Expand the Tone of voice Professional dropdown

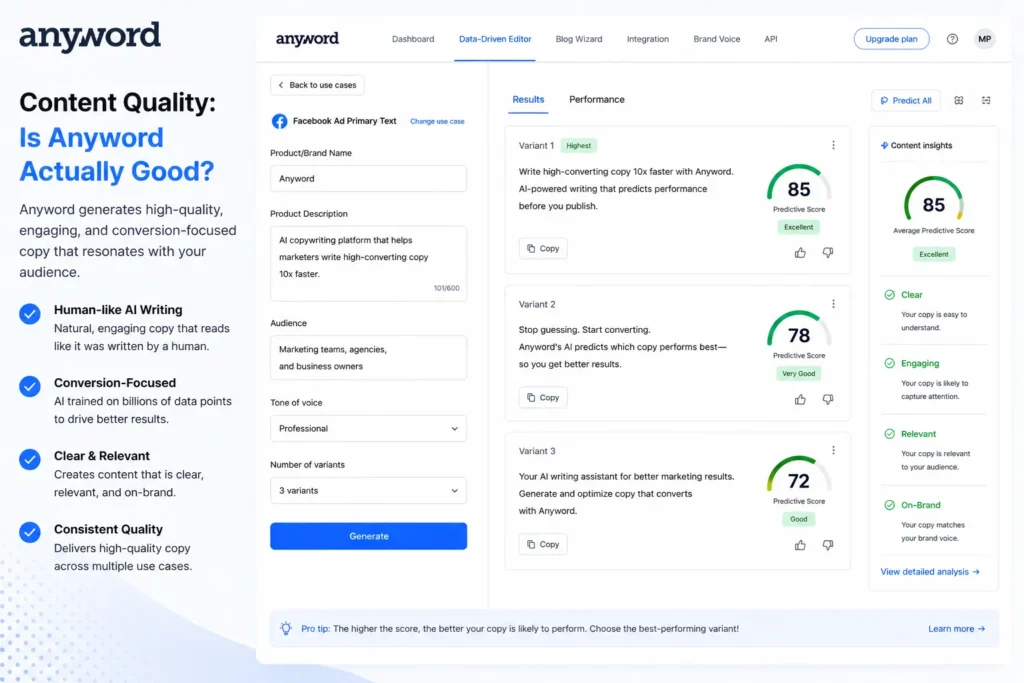(x=368, y=428)
